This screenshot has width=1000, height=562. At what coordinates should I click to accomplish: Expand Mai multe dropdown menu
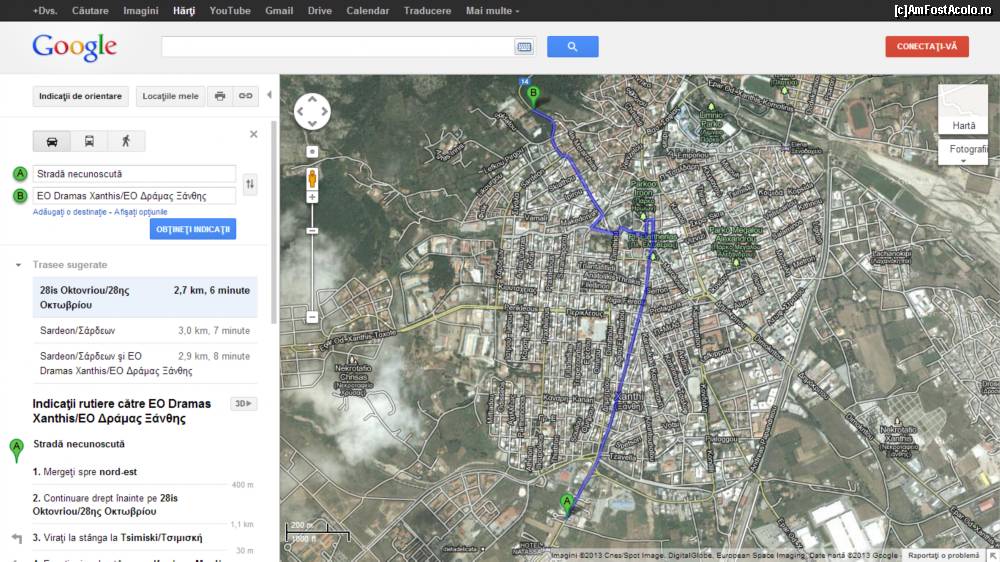492,11
